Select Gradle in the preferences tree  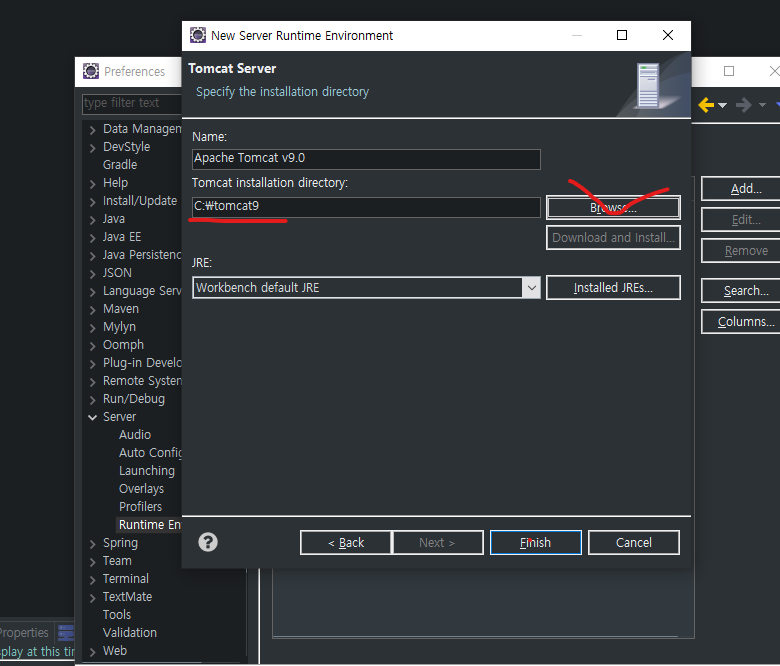point(120,165)
